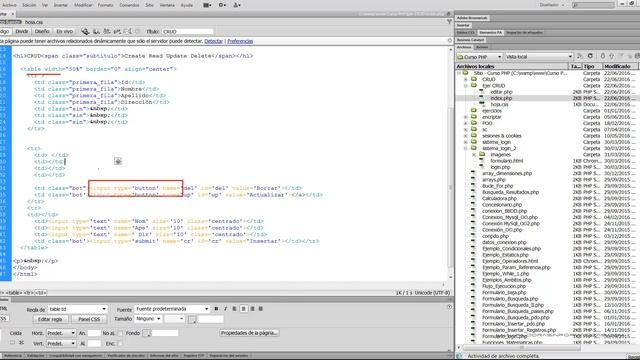Click the Detectar link

point(213,41)
